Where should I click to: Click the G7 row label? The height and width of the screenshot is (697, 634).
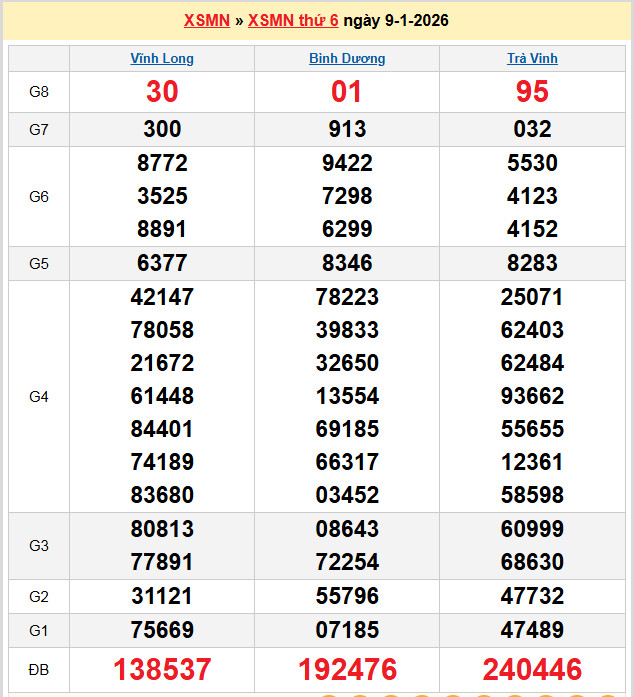point(39,129)
